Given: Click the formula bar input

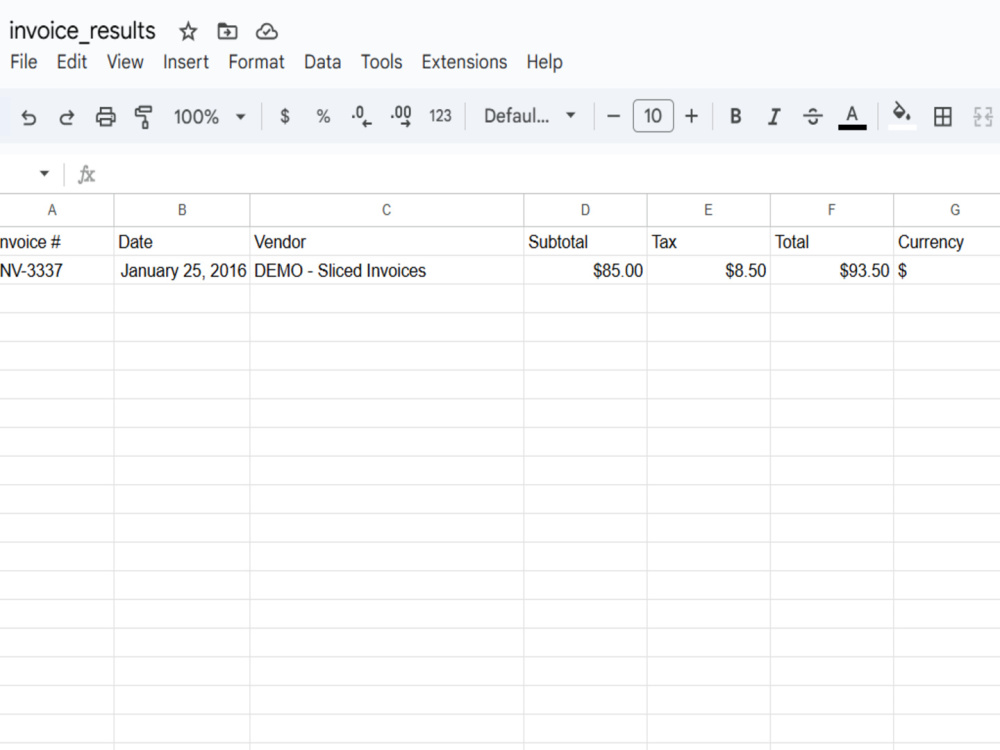Looking at the screenshot, I should click(548, 174).
